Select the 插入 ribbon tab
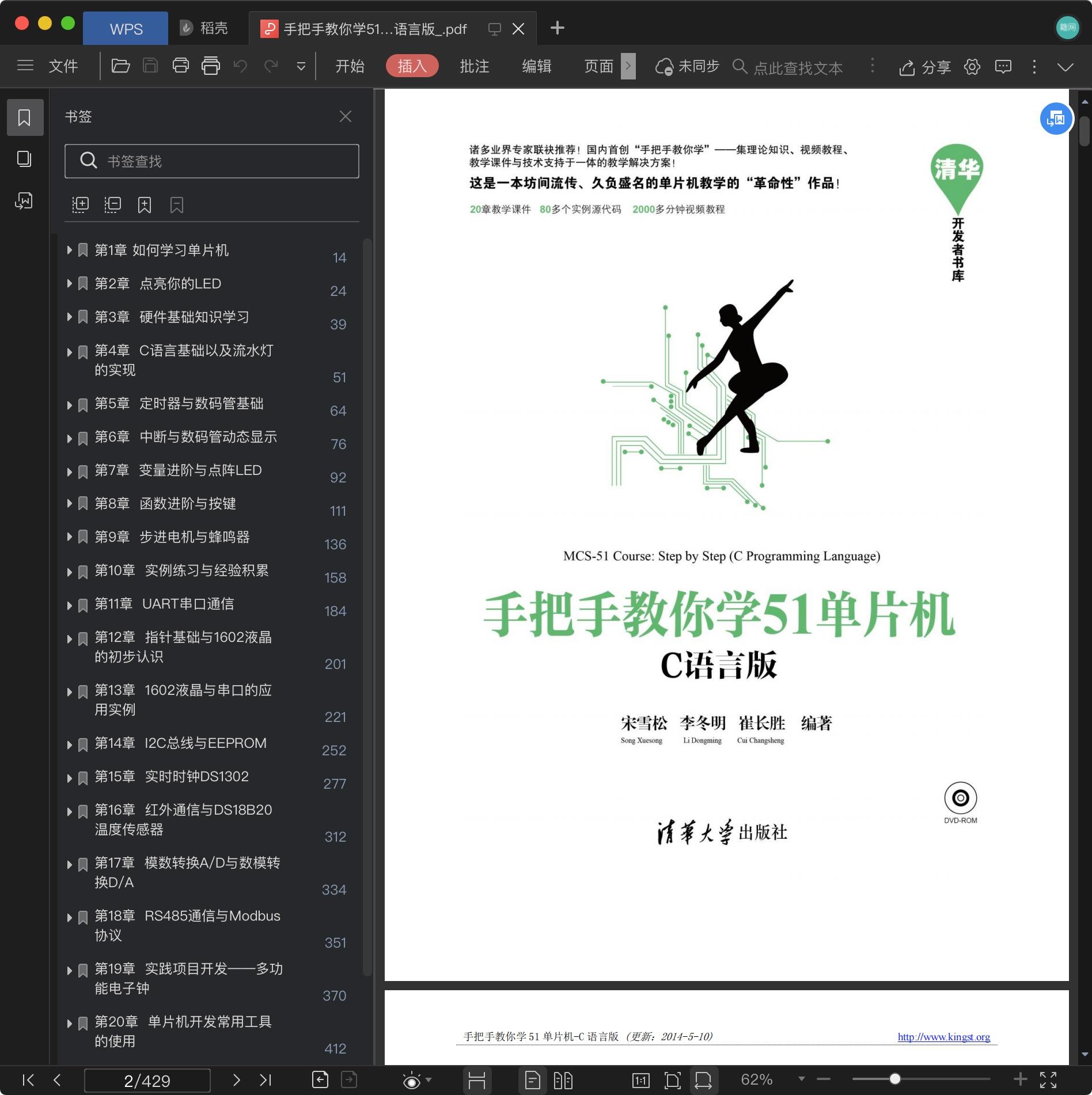 click(x=412, y=66)
